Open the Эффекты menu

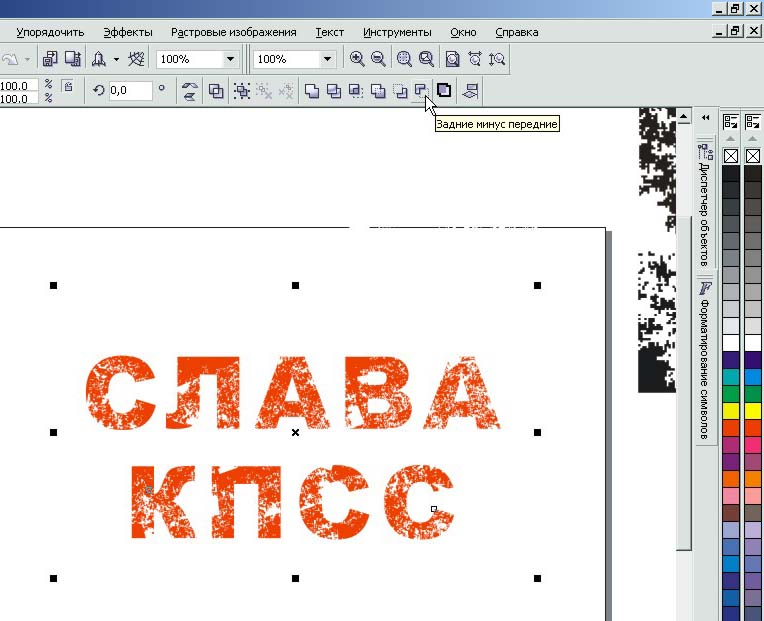click(128, 32)
